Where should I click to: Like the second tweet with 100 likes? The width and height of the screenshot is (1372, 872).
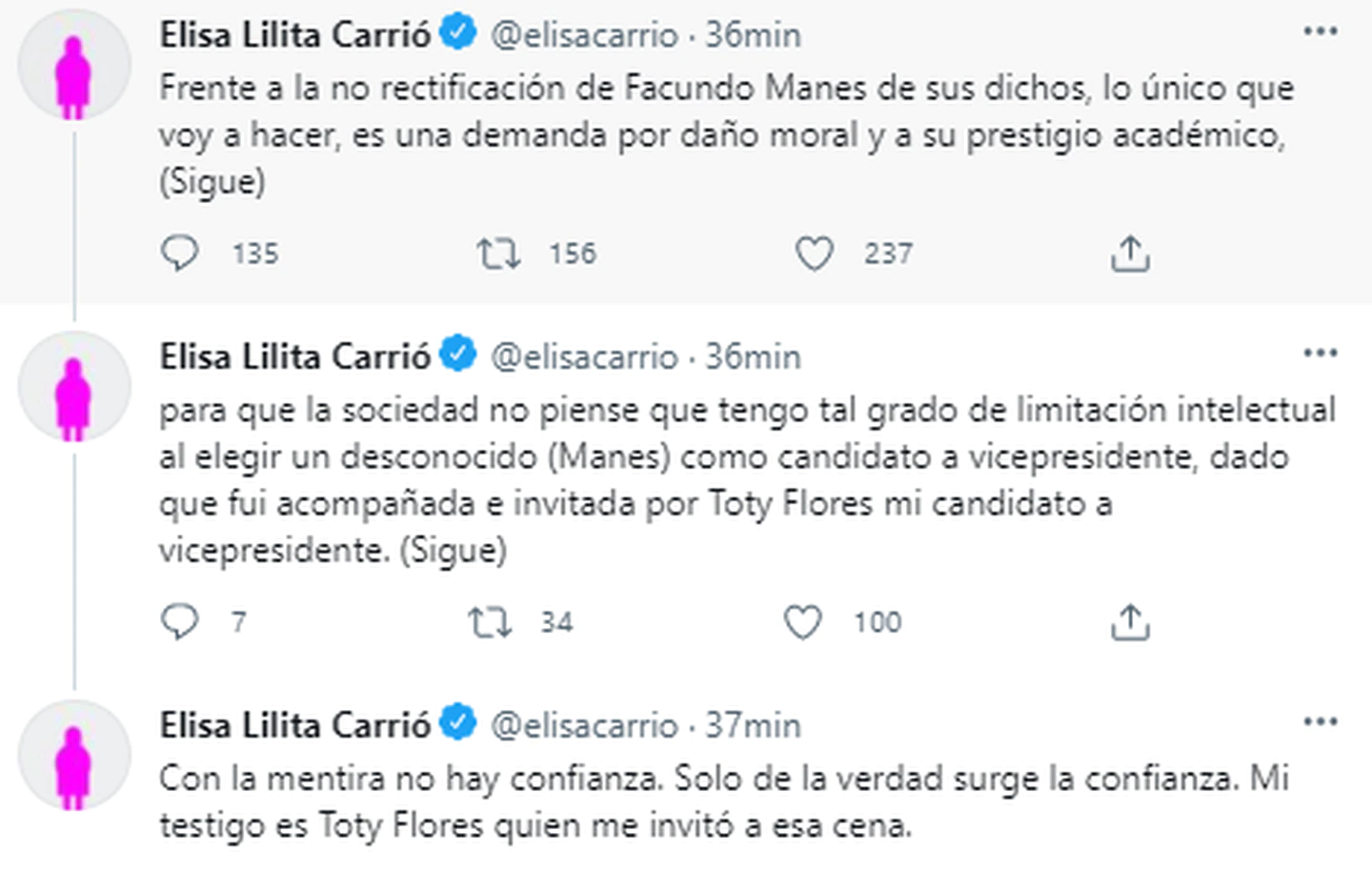[x=802, y=622]
